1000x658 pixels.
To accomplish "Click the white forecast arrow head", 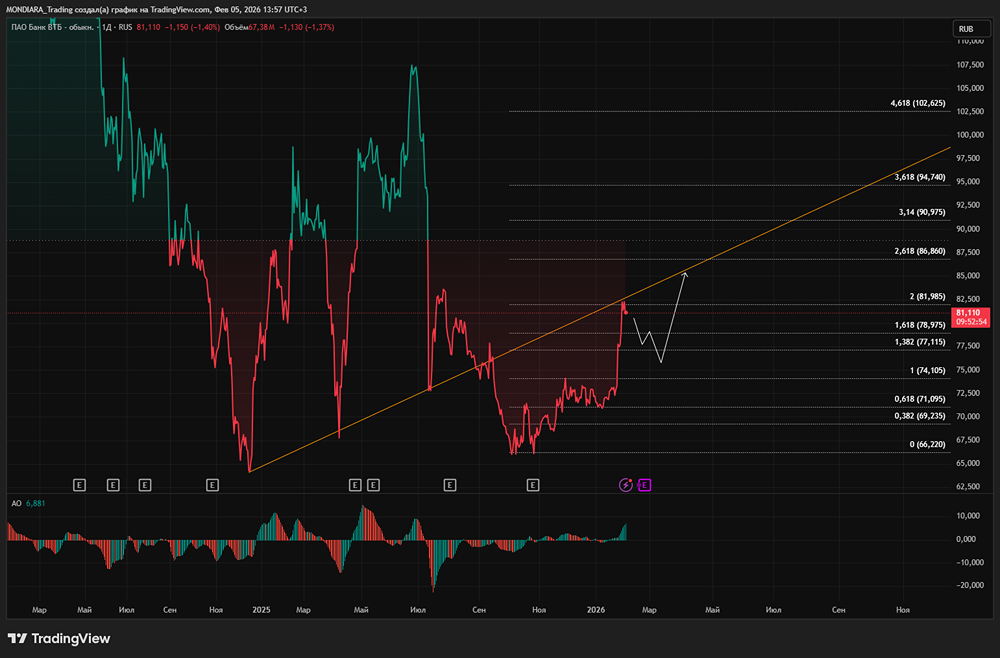I will coord(684,275).
